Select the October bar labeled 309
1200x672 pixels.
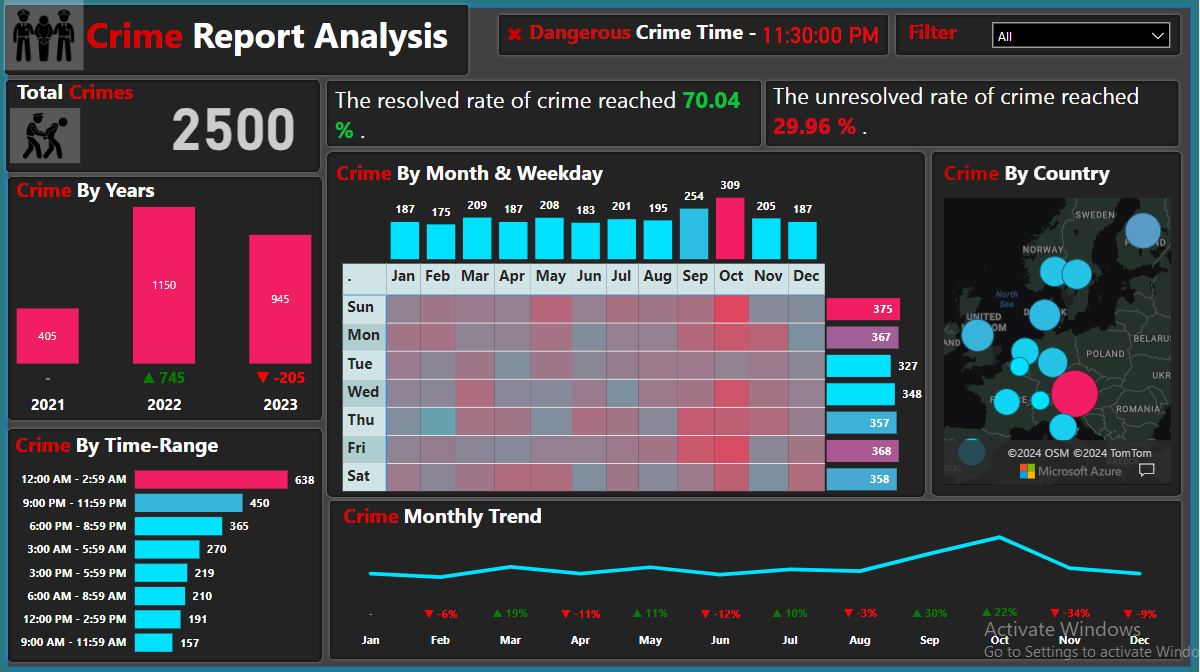click(731, 228)
